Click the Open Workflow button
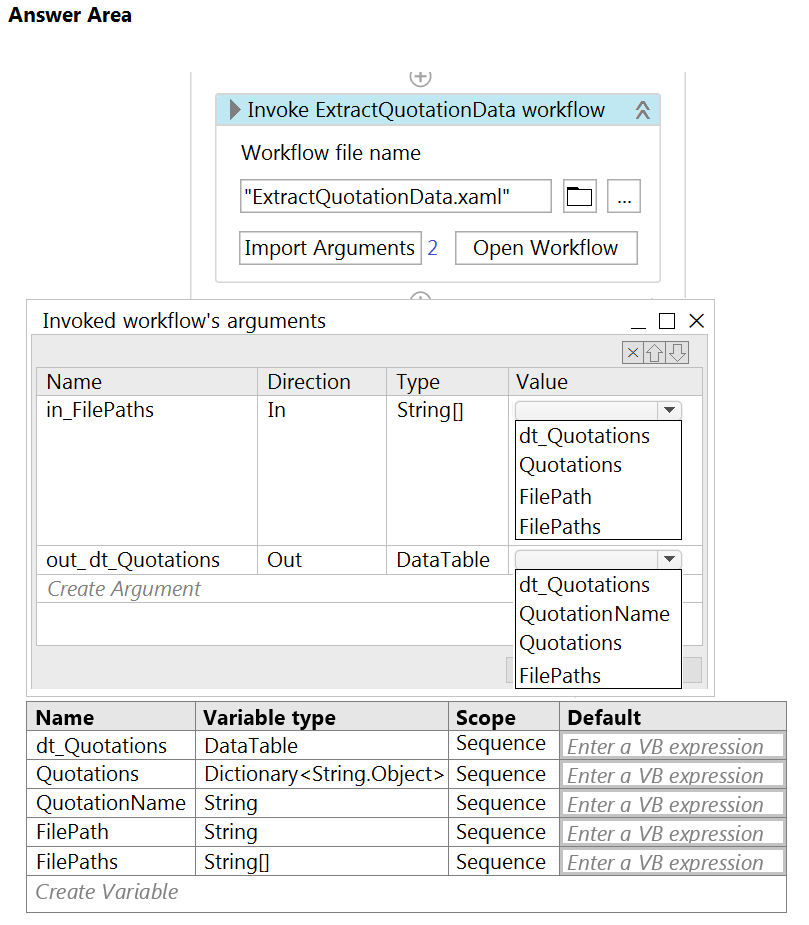The height and width of the screenshot is (925, 809). (x=546, y=248)
